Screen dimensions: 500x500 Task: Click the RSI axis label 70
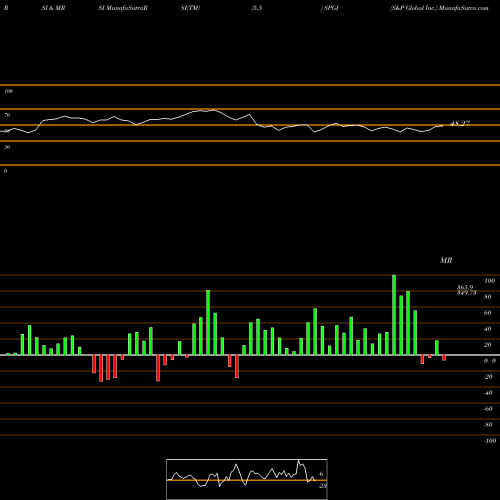(7, 115)
